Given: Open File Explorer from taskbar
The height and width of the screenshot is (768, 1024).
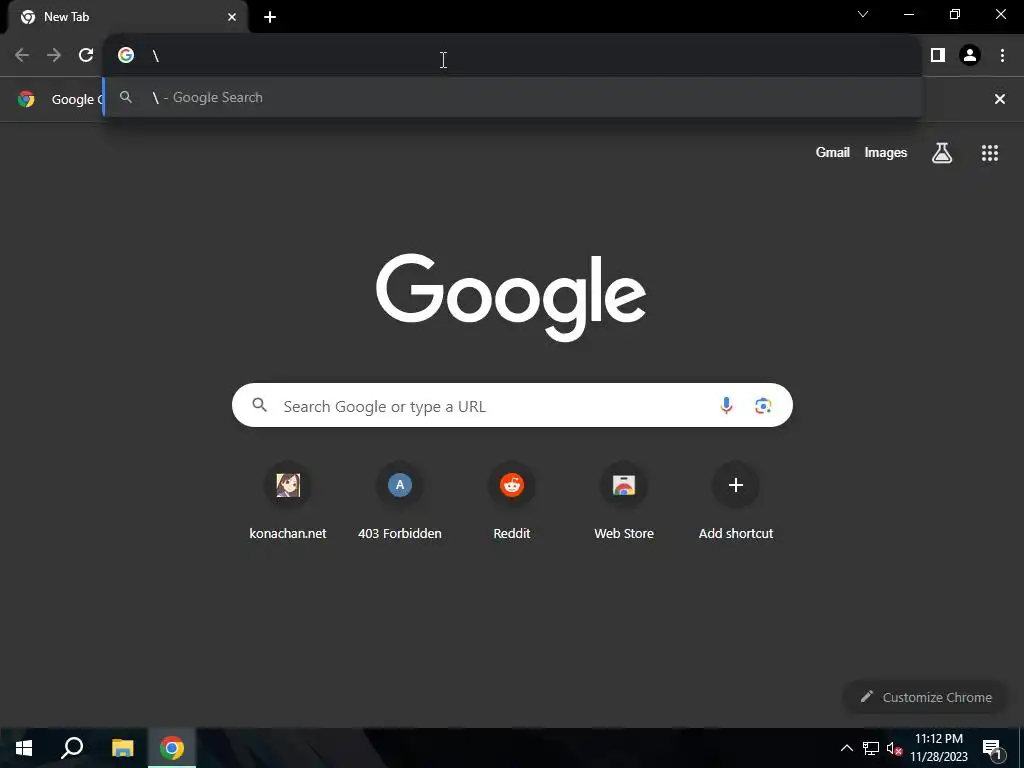Looking at the screenshot, I should coord(122,748).
